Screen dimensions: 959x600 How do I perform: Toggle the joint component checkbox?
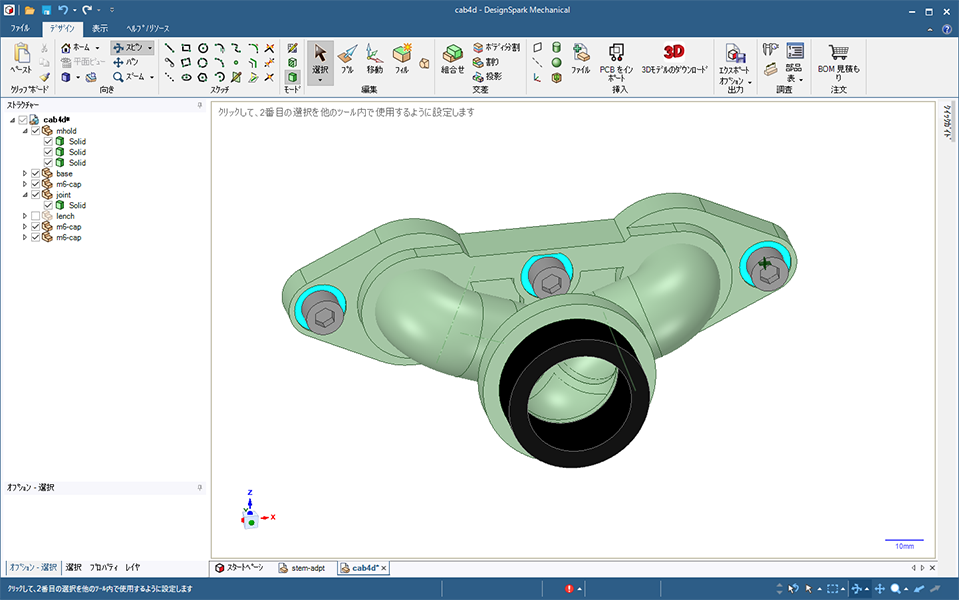36,195
